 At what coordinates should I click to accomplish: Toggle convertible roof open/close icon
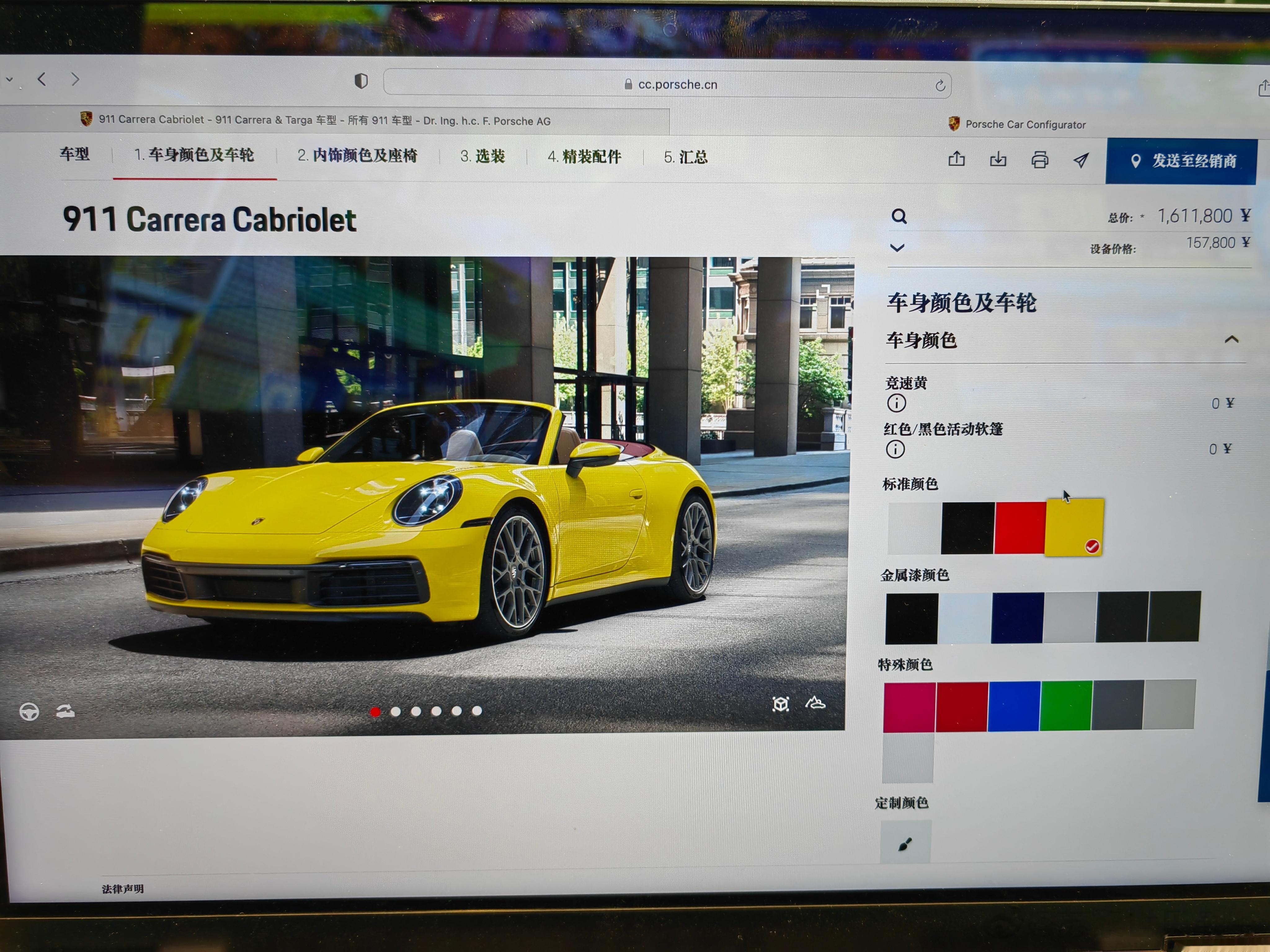point(65,712)
